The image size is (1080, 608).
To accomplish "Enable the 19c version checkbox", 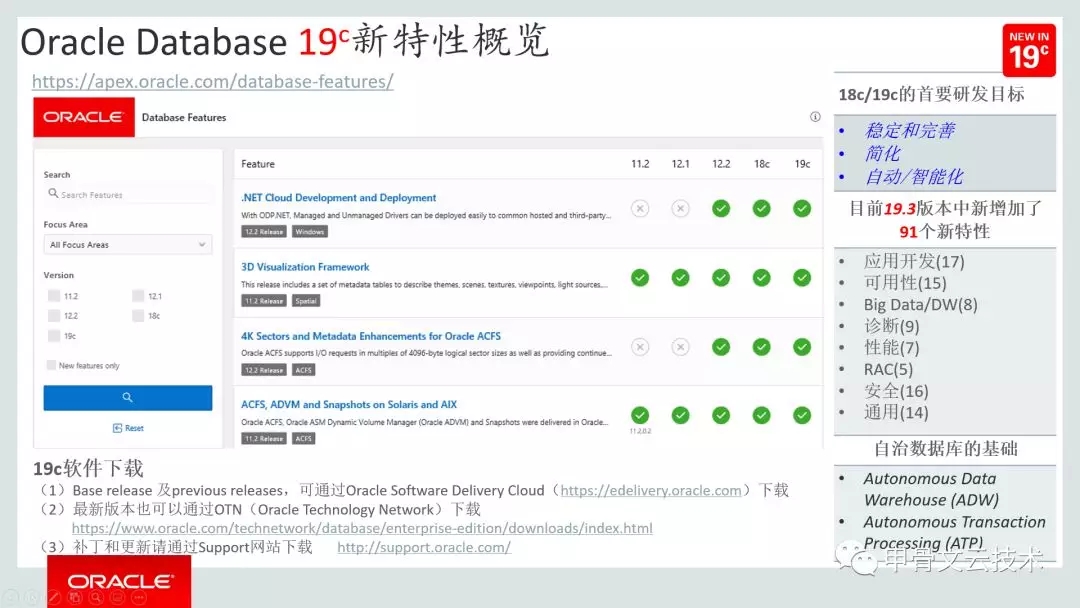I will coord(53,336).
